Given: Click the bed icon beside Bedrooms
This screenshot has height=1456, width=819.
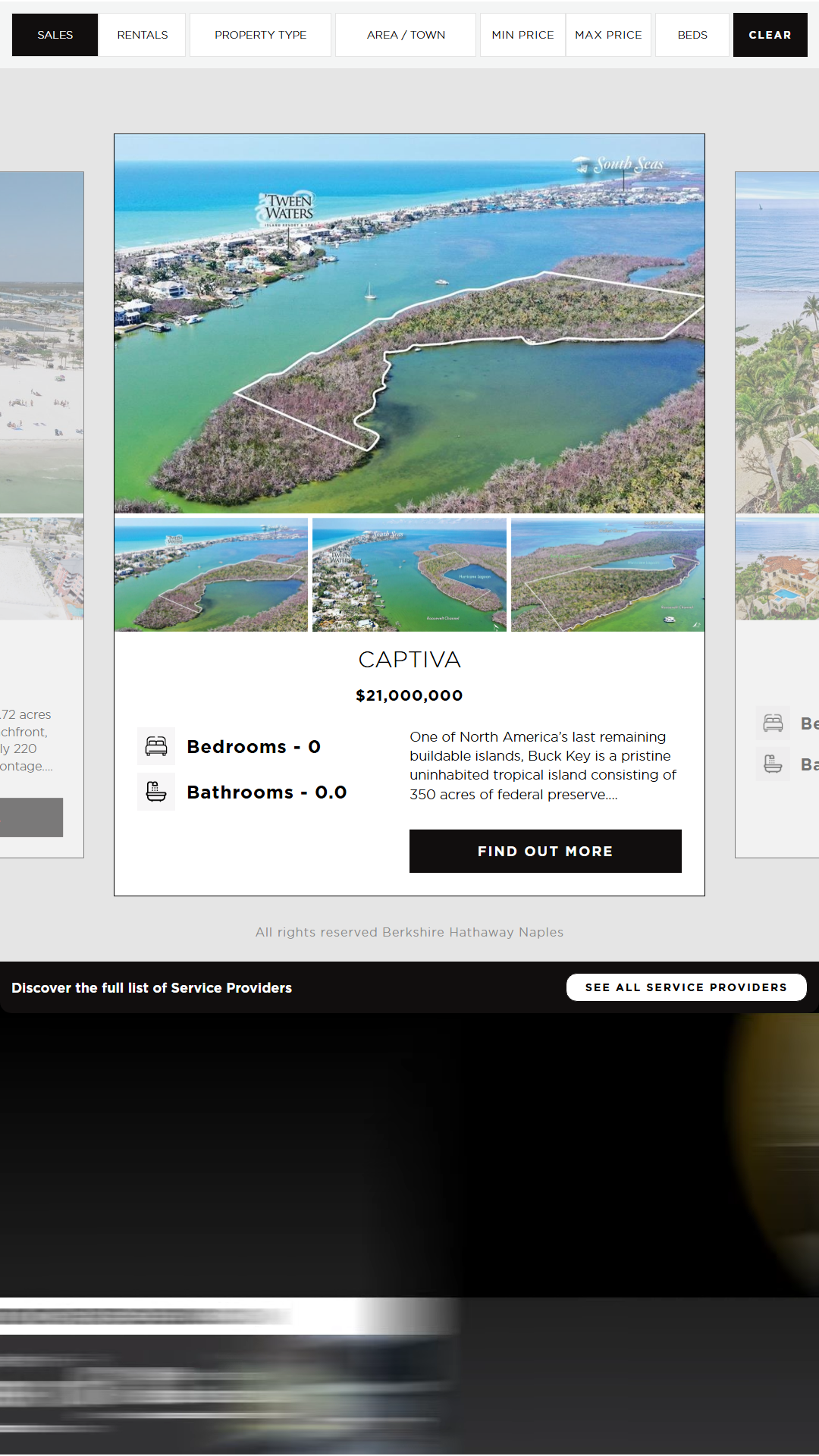Looking at the screenshot, I should [x=156, y=746].
